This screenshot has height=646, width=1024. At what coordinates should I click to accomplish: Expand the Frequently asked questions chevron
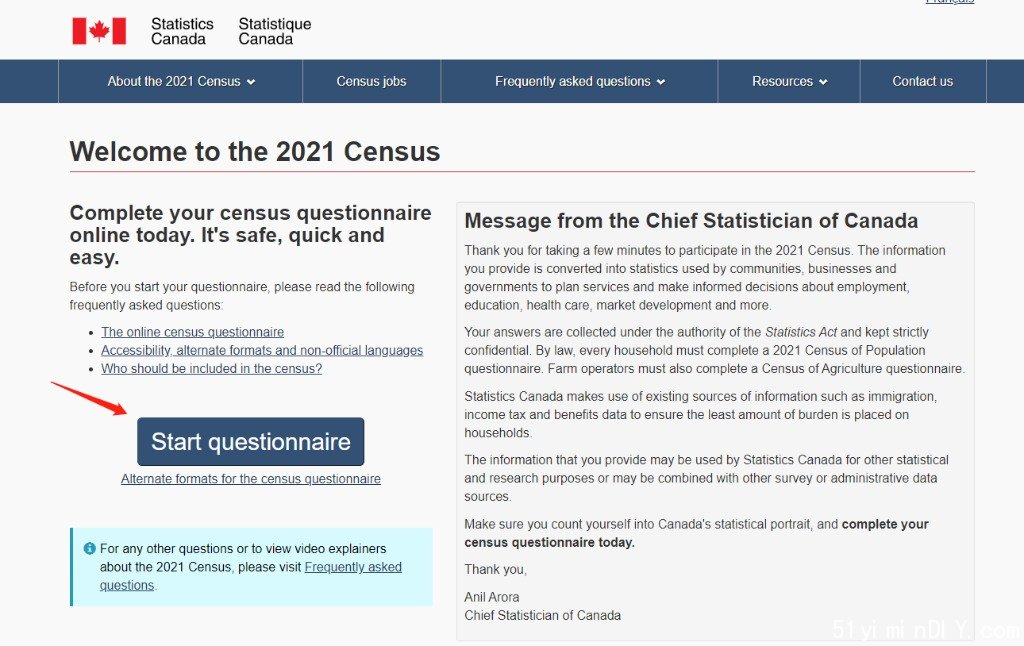point(661,82)
